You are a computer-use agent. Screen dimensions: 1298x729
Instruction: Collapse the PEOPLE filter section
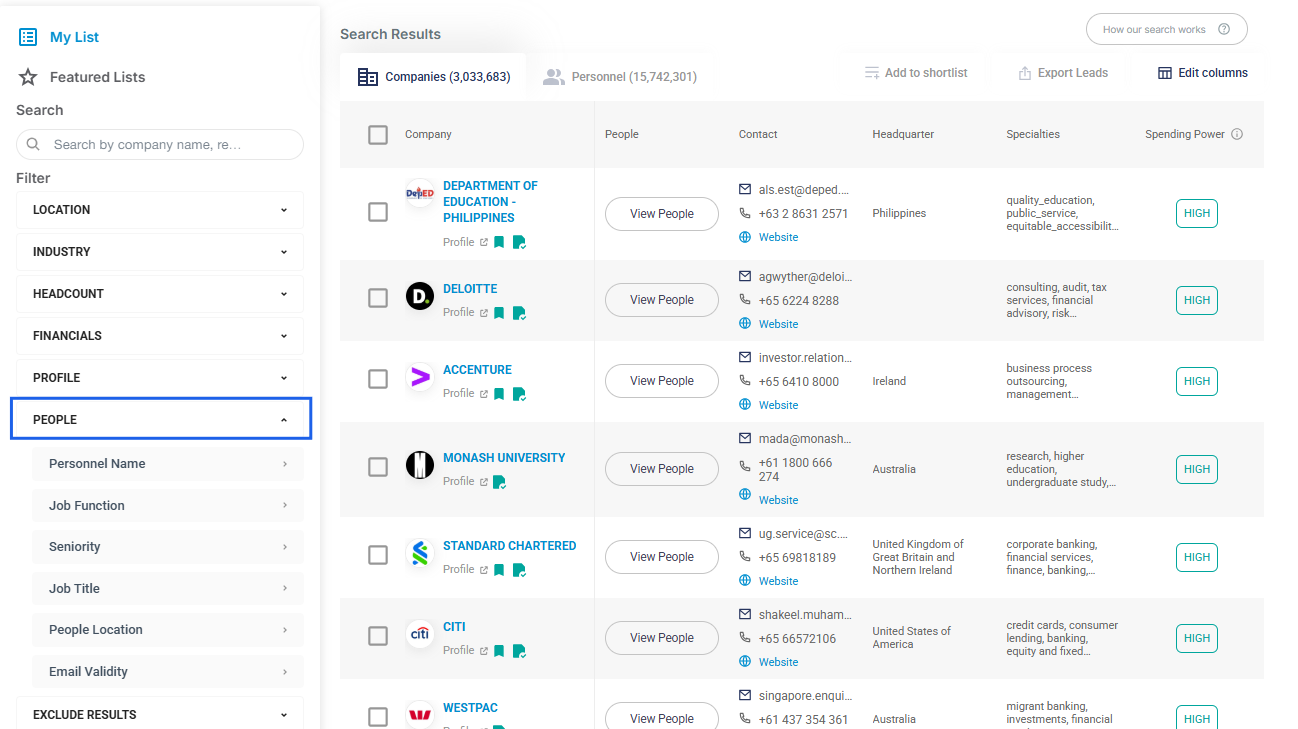tap(161, 419)
